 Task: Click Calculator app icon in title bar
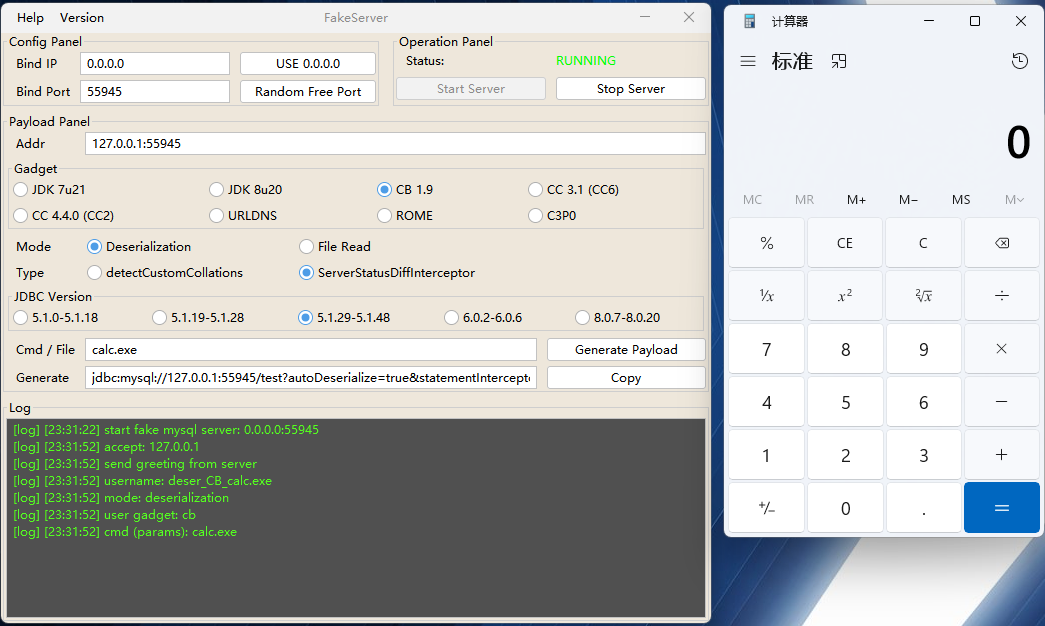(750, 21)
